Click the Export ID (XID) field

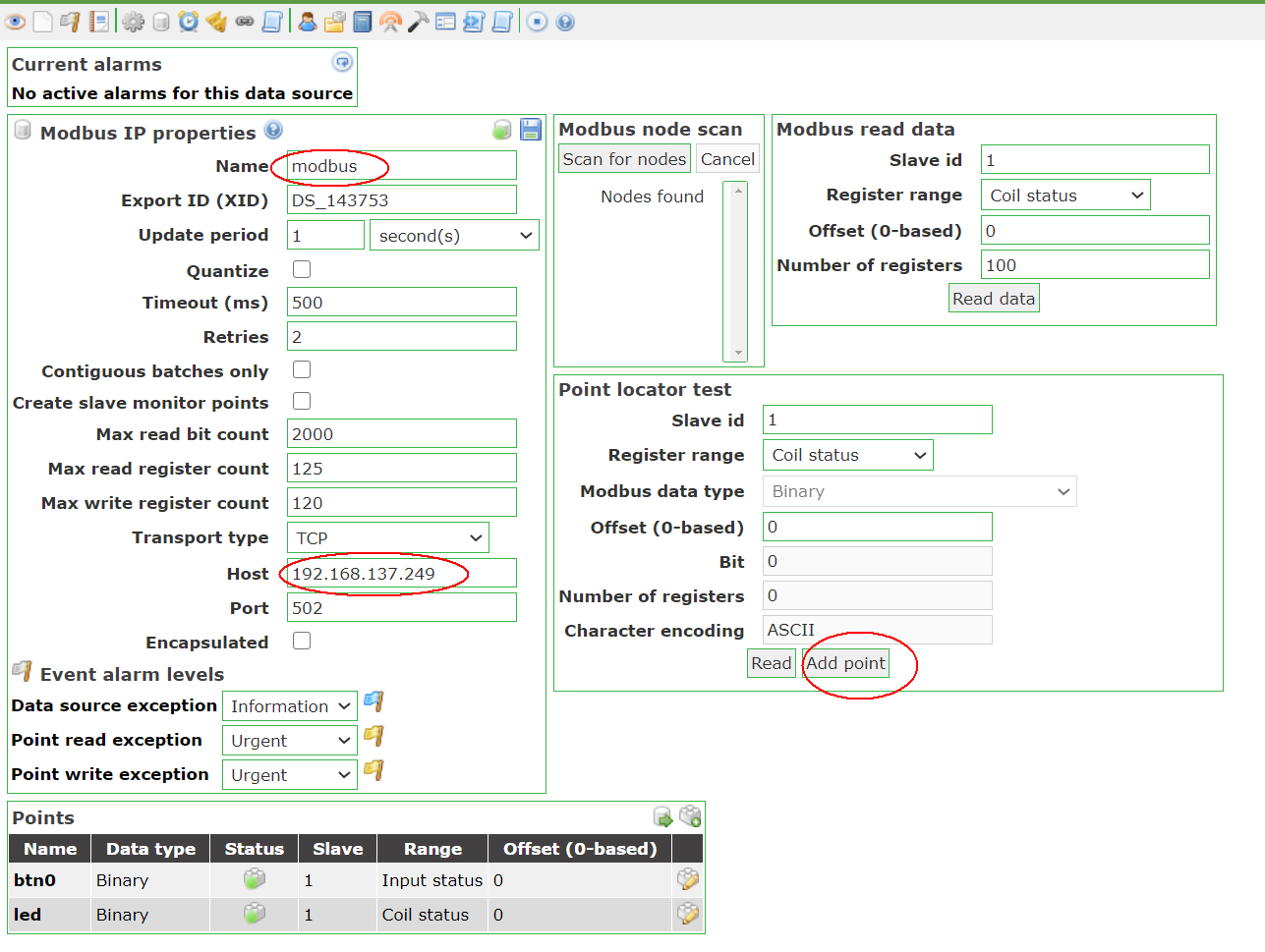click(402, 199)
